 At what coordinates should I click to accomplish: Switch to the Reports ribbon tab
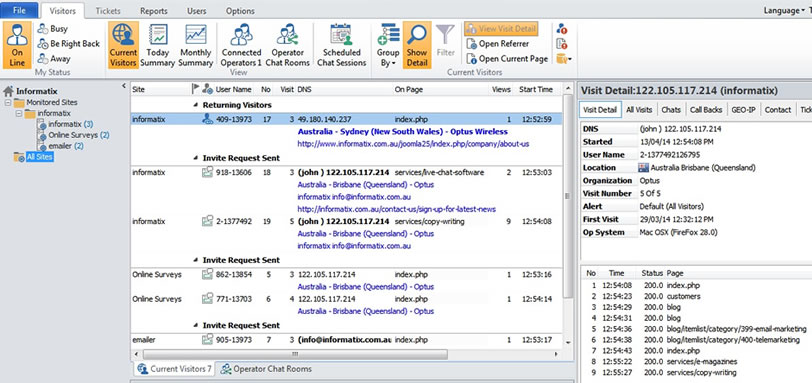click(x=154, y=11)
